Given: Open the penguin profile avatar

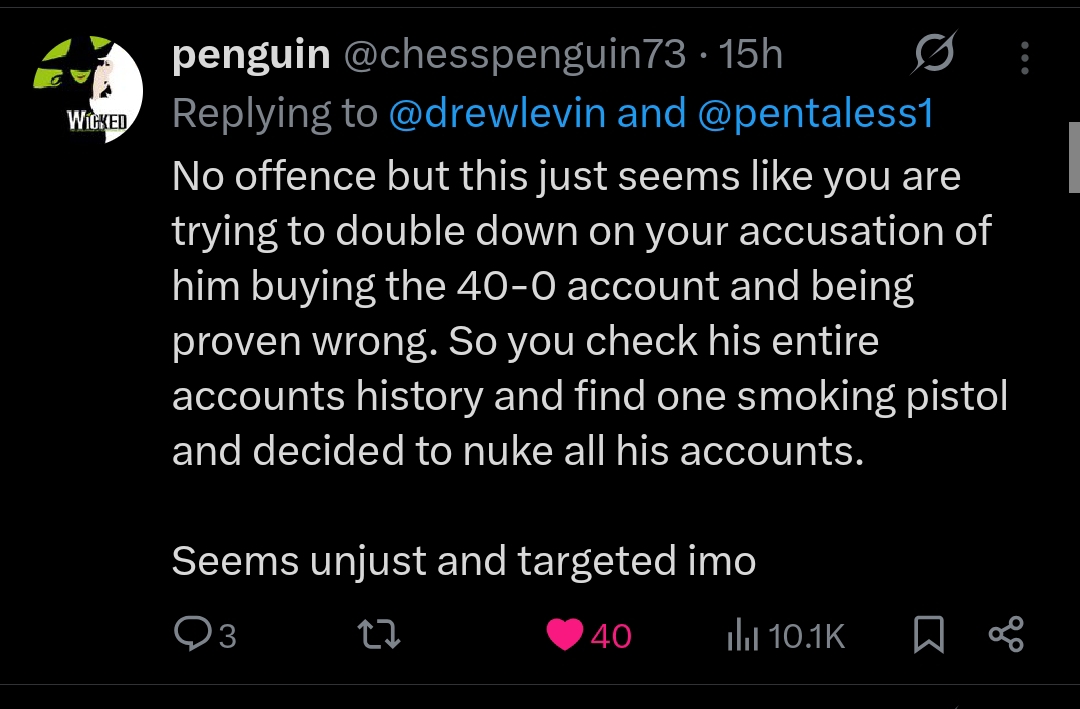Looking at the screenshot, I should [97, 90].
